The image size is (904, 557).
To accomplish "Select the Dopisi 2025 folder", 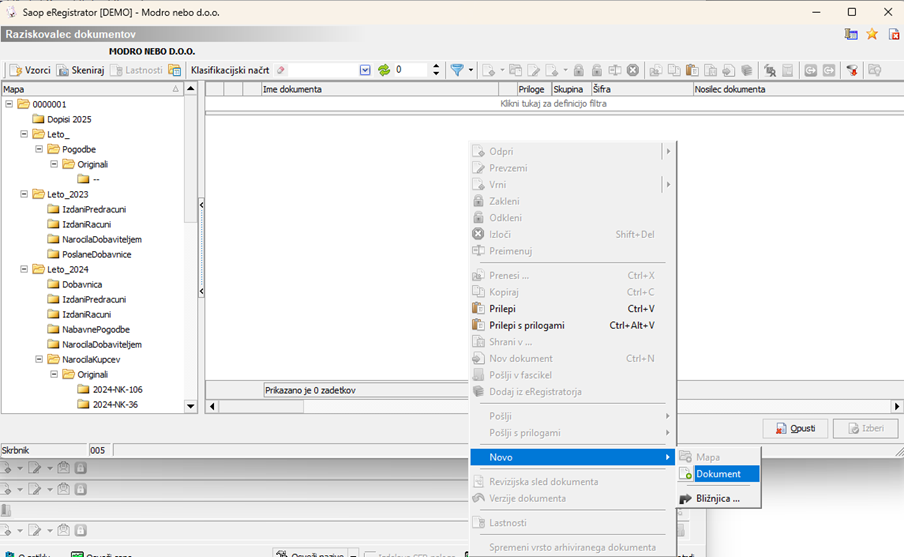I will tap(69, 119).
